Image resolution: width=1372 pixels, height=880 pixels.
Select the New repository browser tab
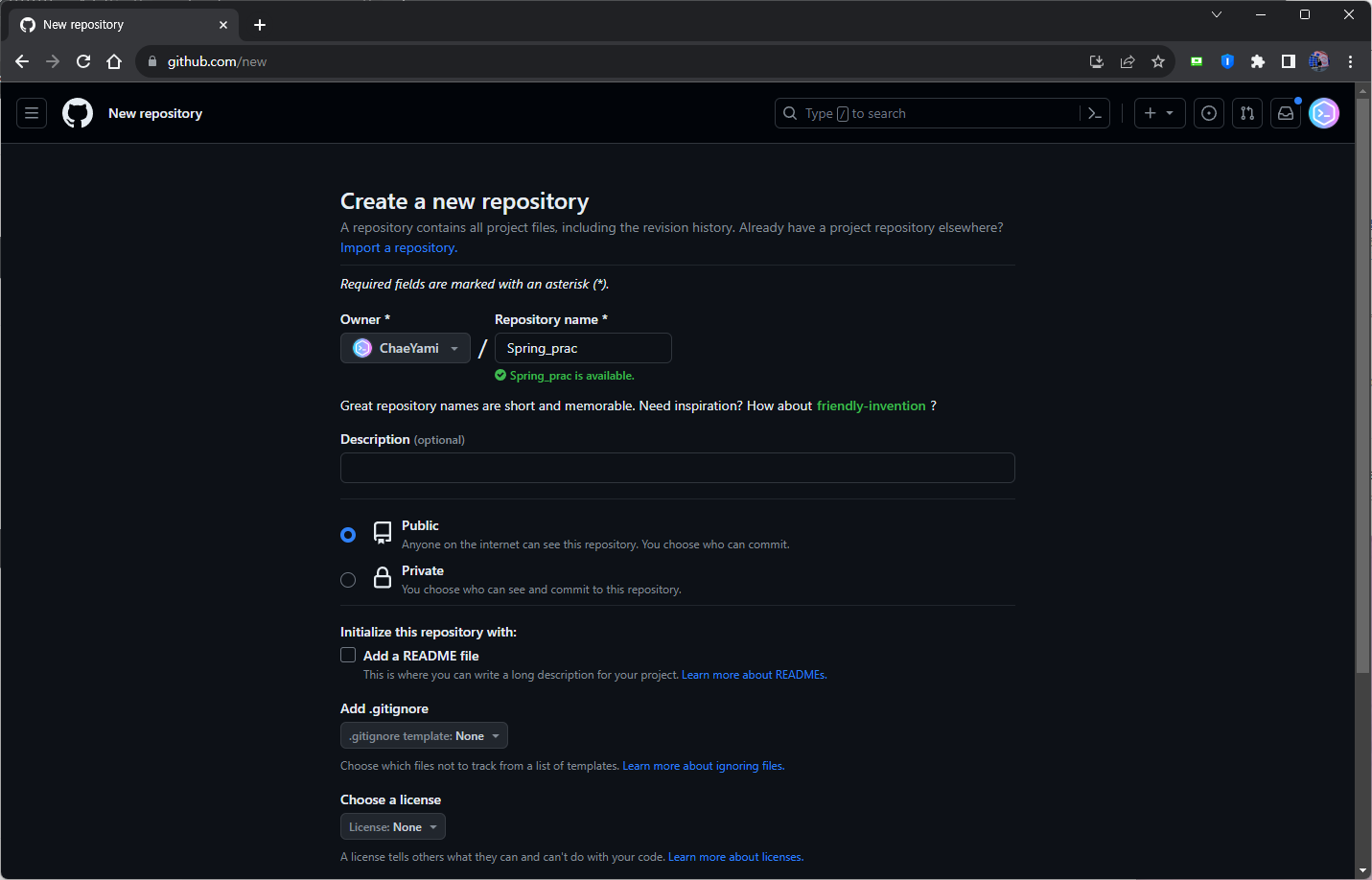click(x=125, y=25)
